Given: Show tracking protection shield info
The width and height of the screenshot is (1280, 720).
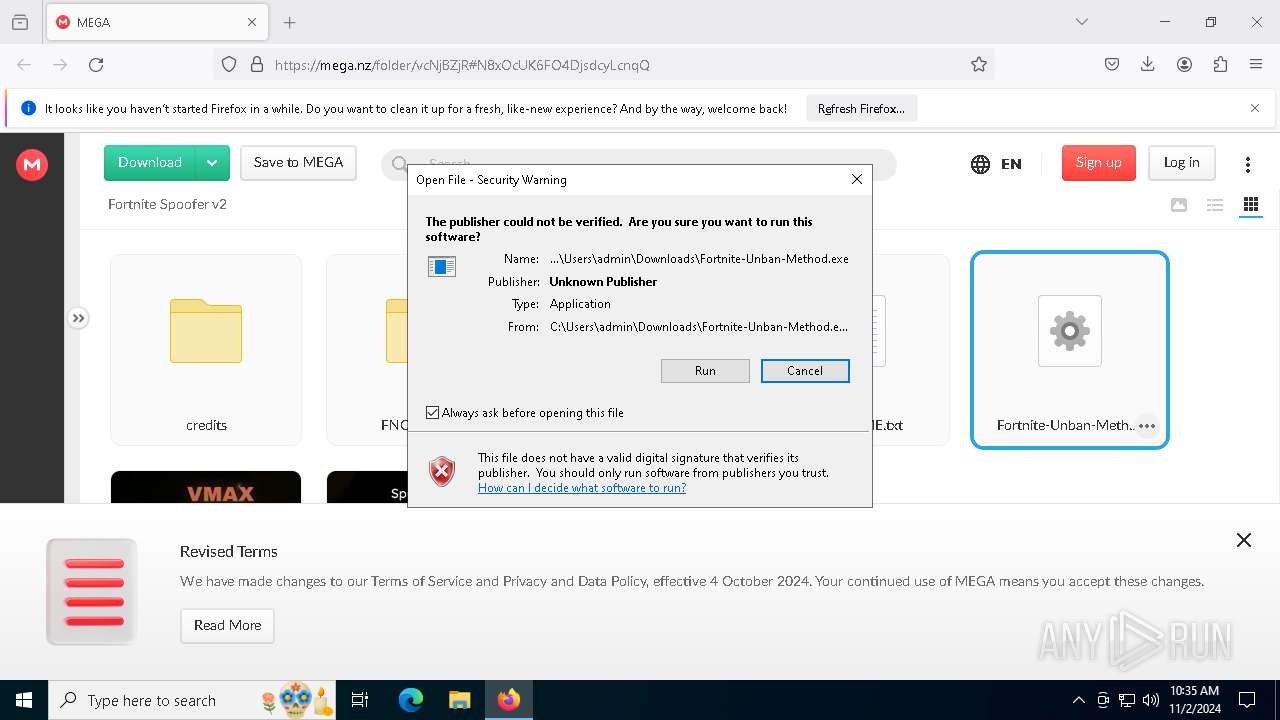Looking at the screenshot, I should pos(229,65).
